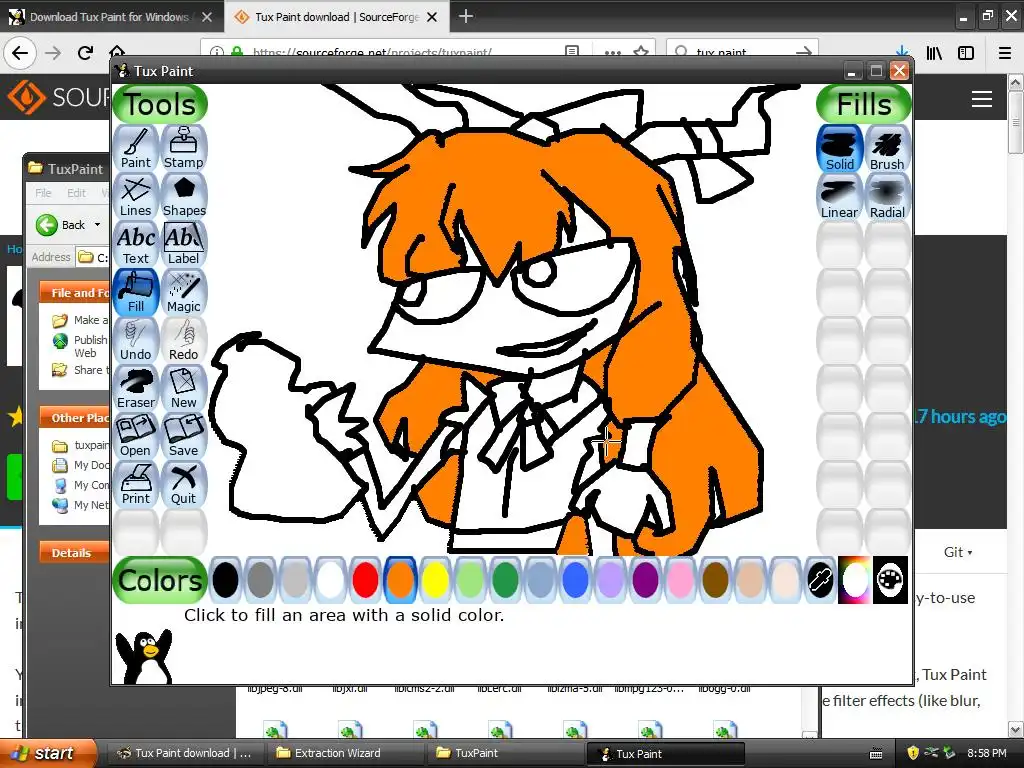Print the drawing
Image resolution: width=1024 pixels, height=768 pixels.
pyautogui.click(x=136, y=484)
